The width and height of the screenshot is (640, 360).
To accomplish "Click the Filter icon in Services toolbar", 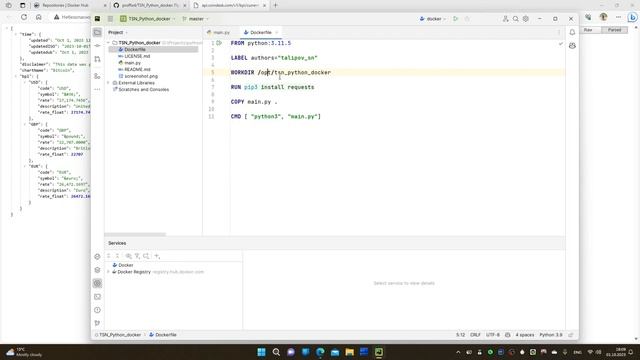I will tap(137, 256).
